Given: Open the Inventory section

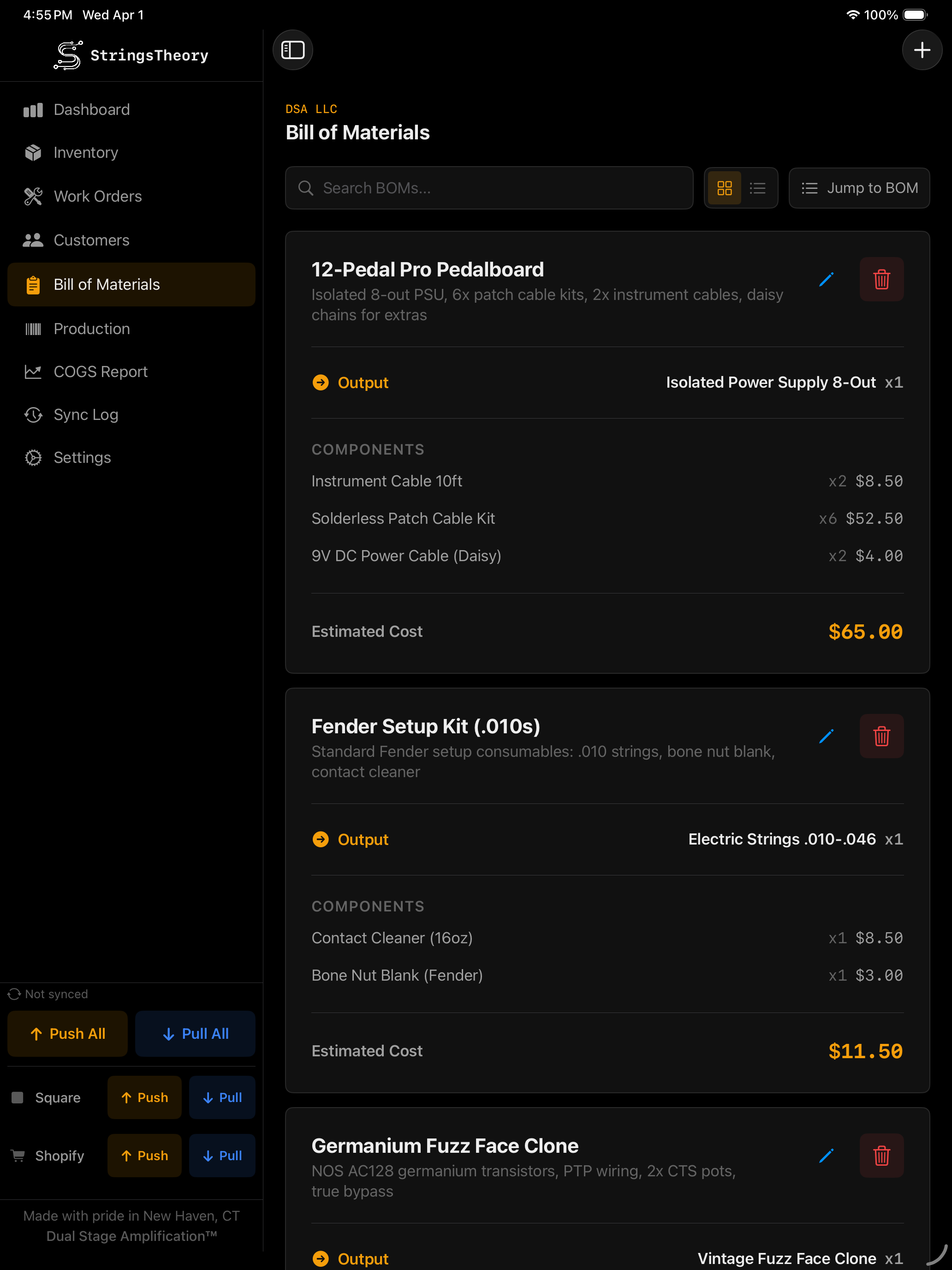Looking at the screenshot, I should click(x=85, y=153).
